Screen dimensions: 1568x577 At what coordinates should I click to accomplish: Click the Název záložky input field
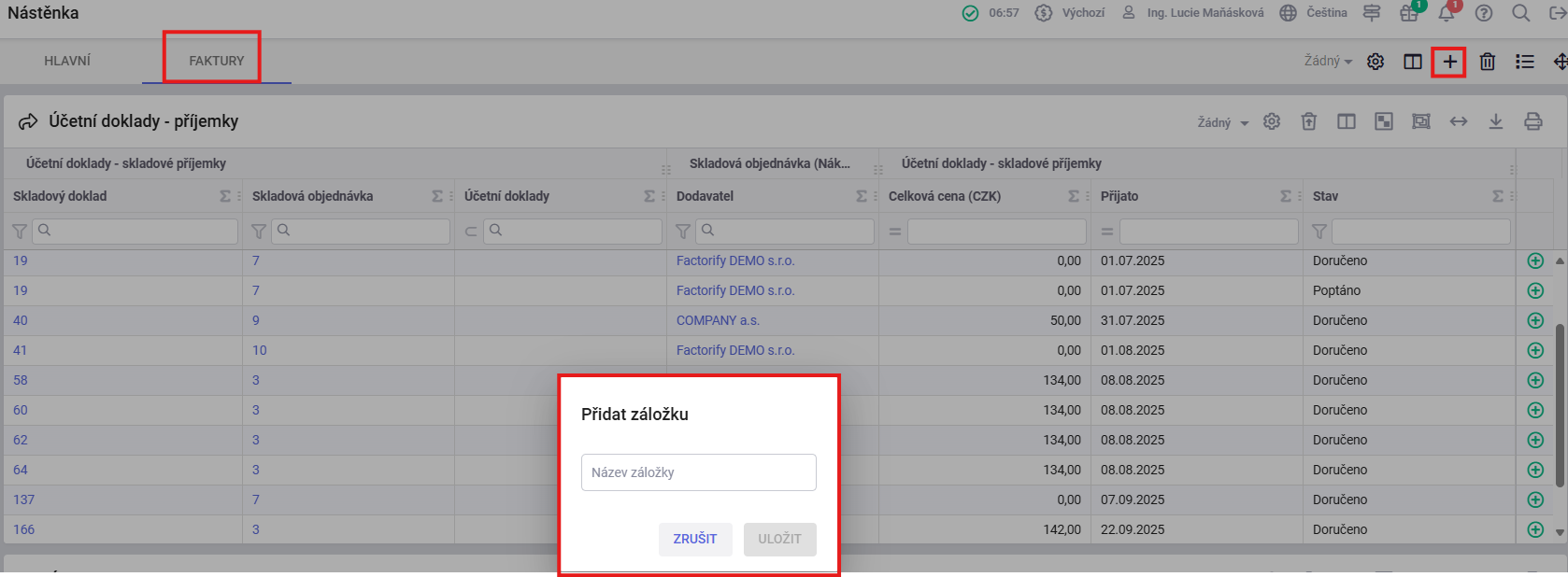coord(698,472)
